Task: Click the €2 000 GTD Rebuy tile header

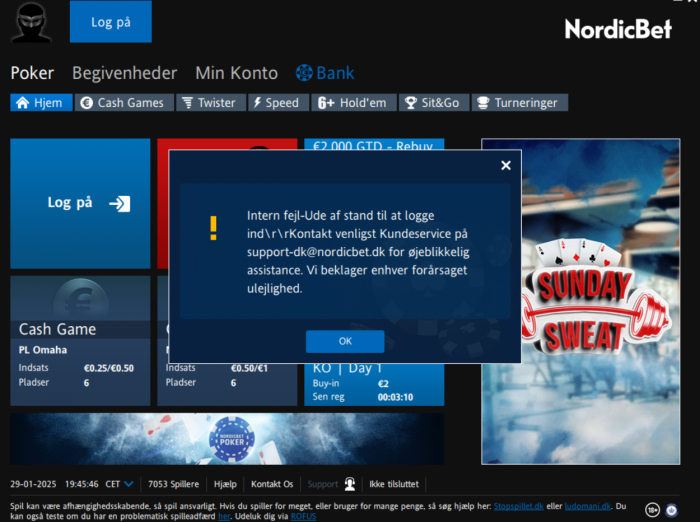Action: (374, 145)
